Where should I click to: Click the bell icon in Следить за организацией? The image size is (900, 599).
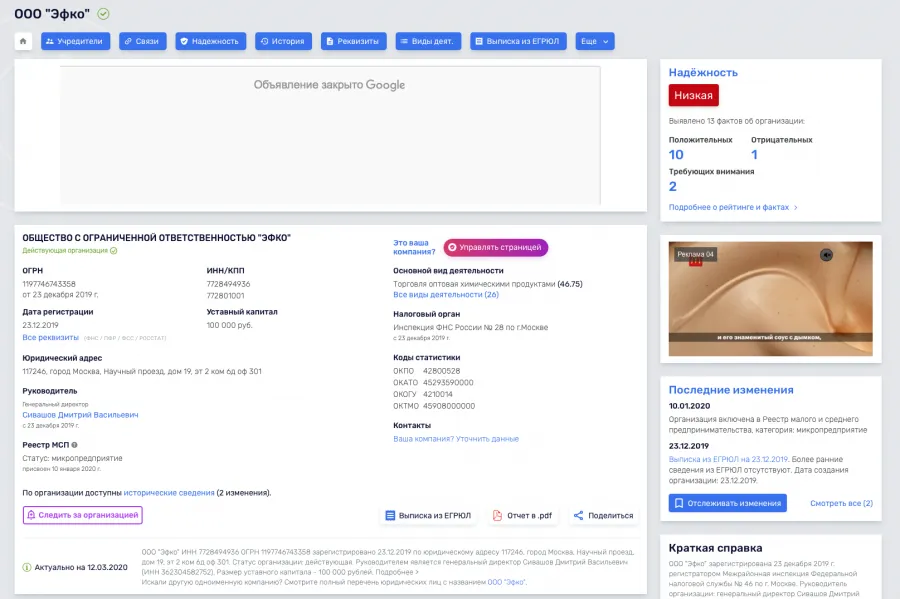coord(32,515)
